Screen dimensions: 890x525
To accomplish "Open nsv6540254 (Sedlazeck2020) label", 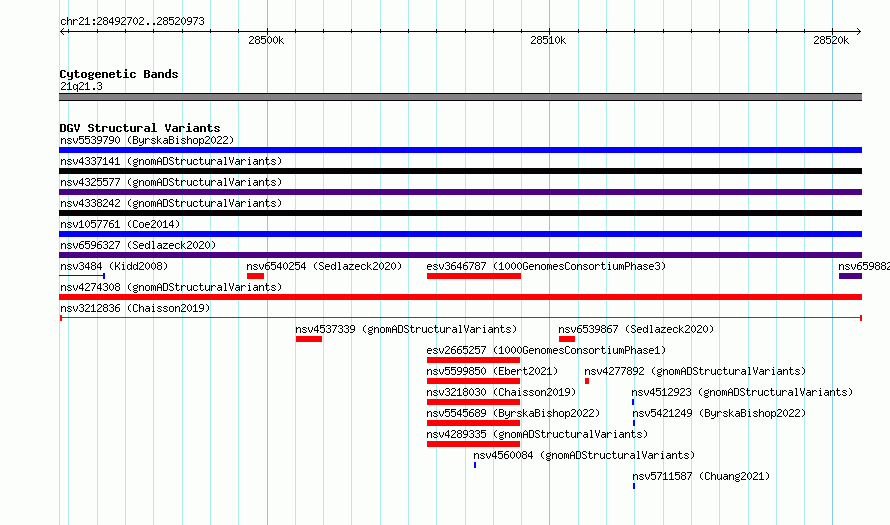I will [324, 266].
